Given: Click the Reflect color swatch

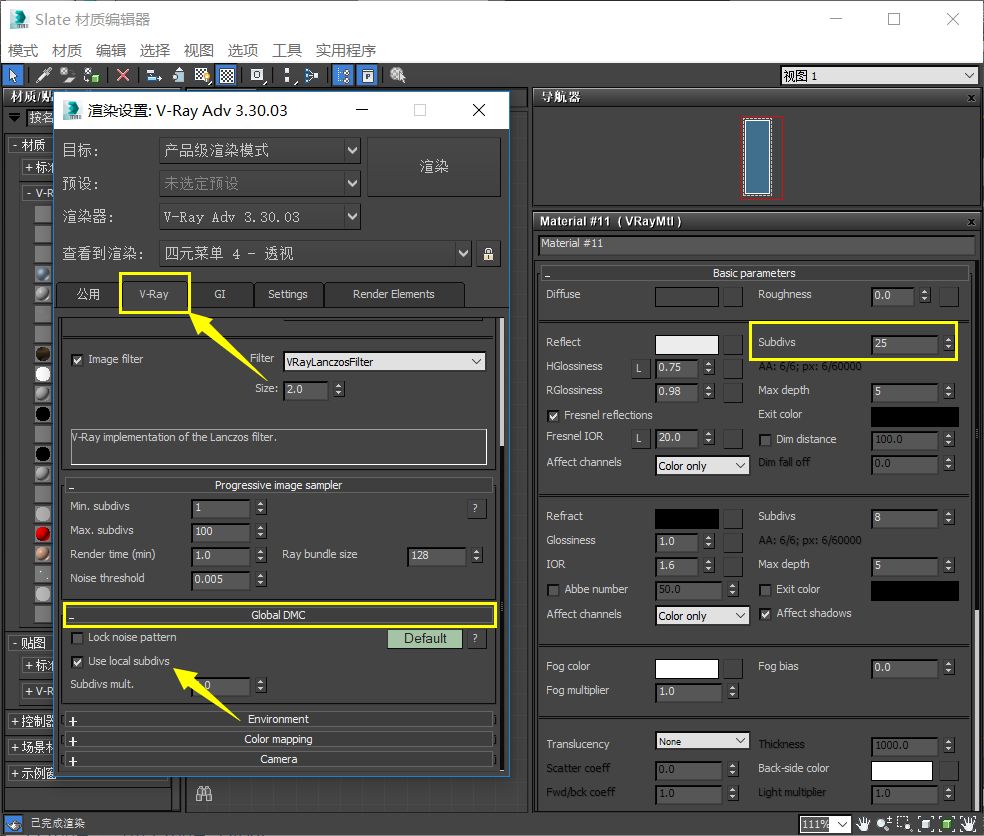Looking at the screenshot, I should click(x=687, y=345).
